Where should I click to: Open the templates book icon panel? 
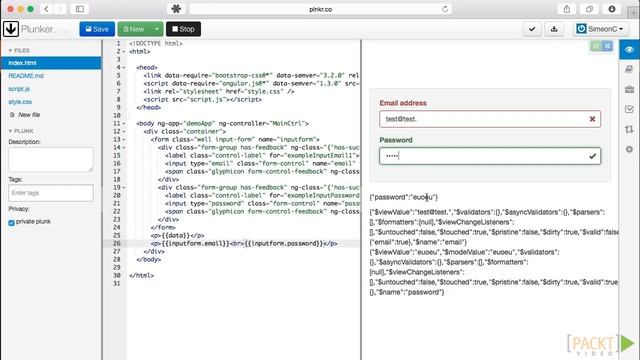(x=629, y=69)
